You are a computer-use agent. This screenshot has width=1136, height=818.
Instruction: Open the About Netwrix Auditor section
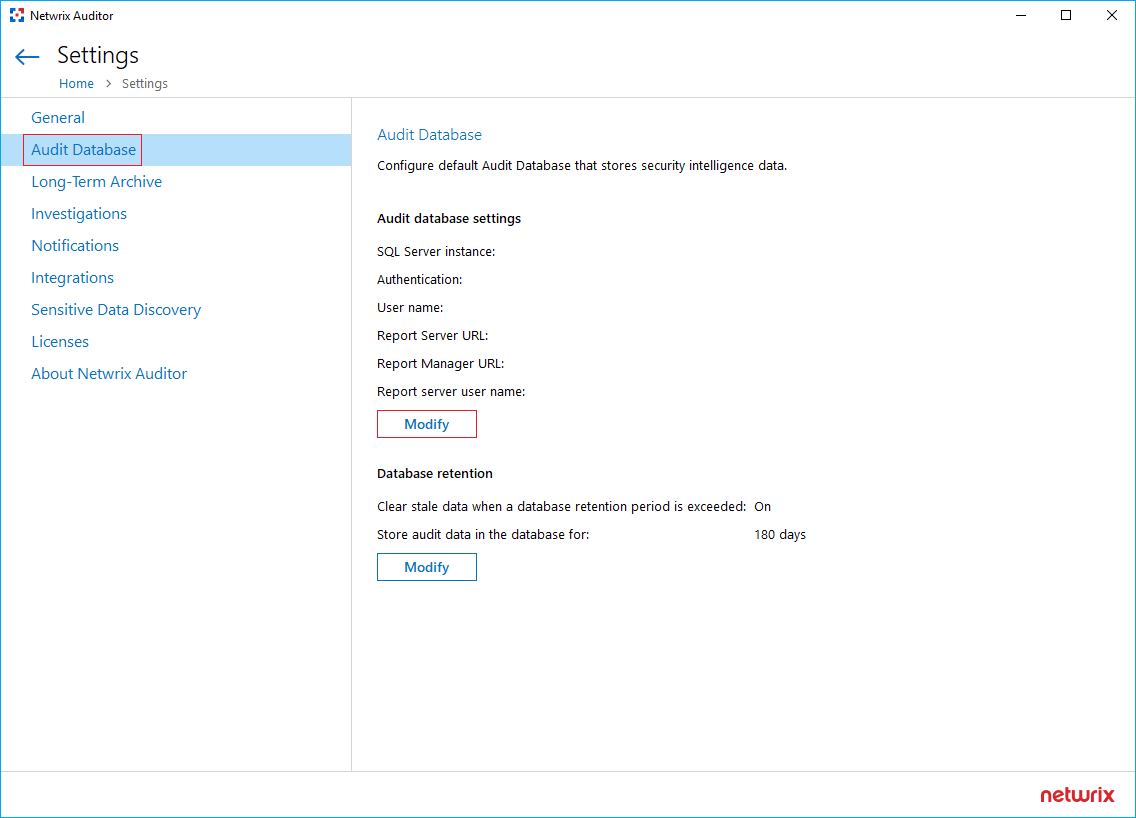[x=109, y=373]
